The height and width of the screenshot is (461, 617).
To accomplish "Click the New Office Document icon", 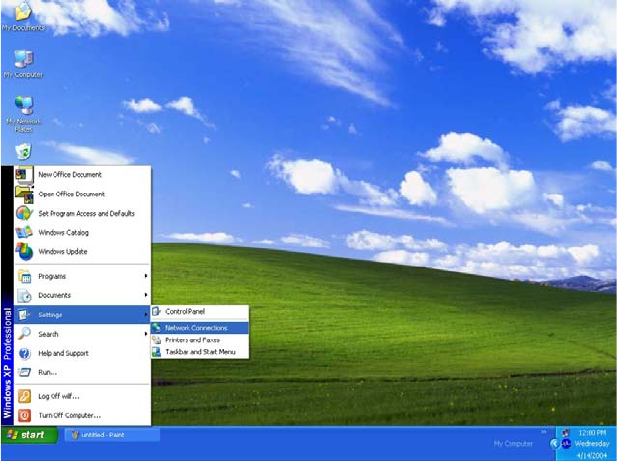I will click(x=24, y=175).
